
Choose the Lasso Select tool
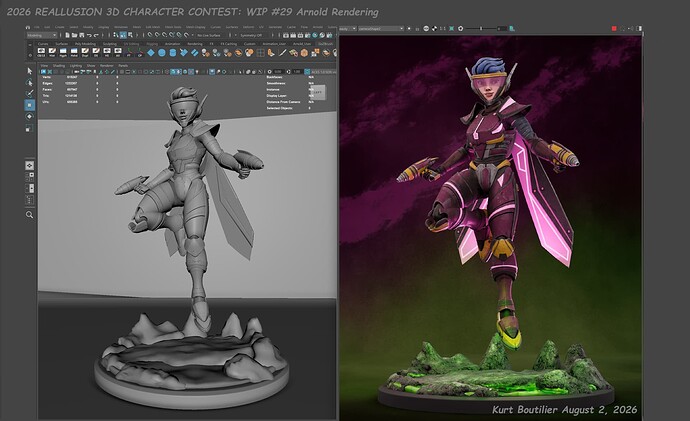click(29, 82)
